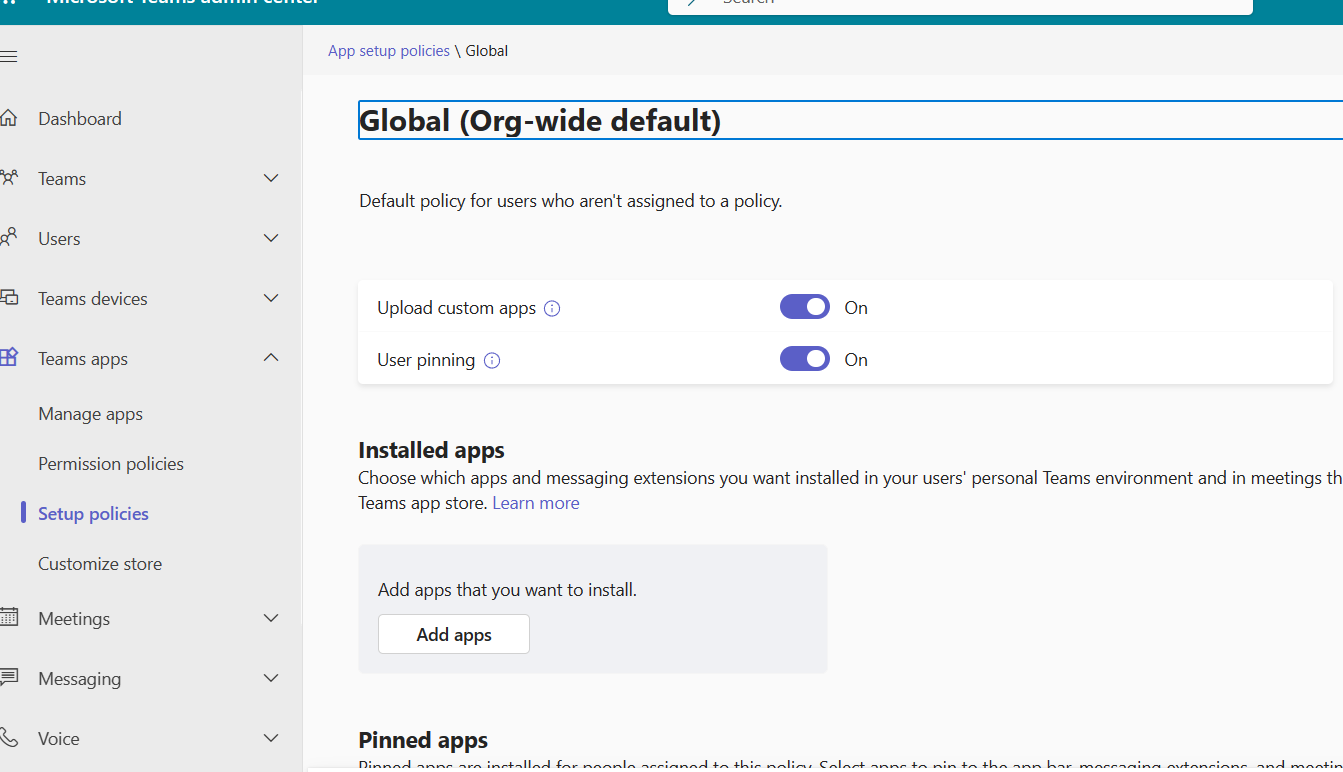Click the Teams devices icon
The width and height of the screenshot is (1343, 772).
click(12, 297)
